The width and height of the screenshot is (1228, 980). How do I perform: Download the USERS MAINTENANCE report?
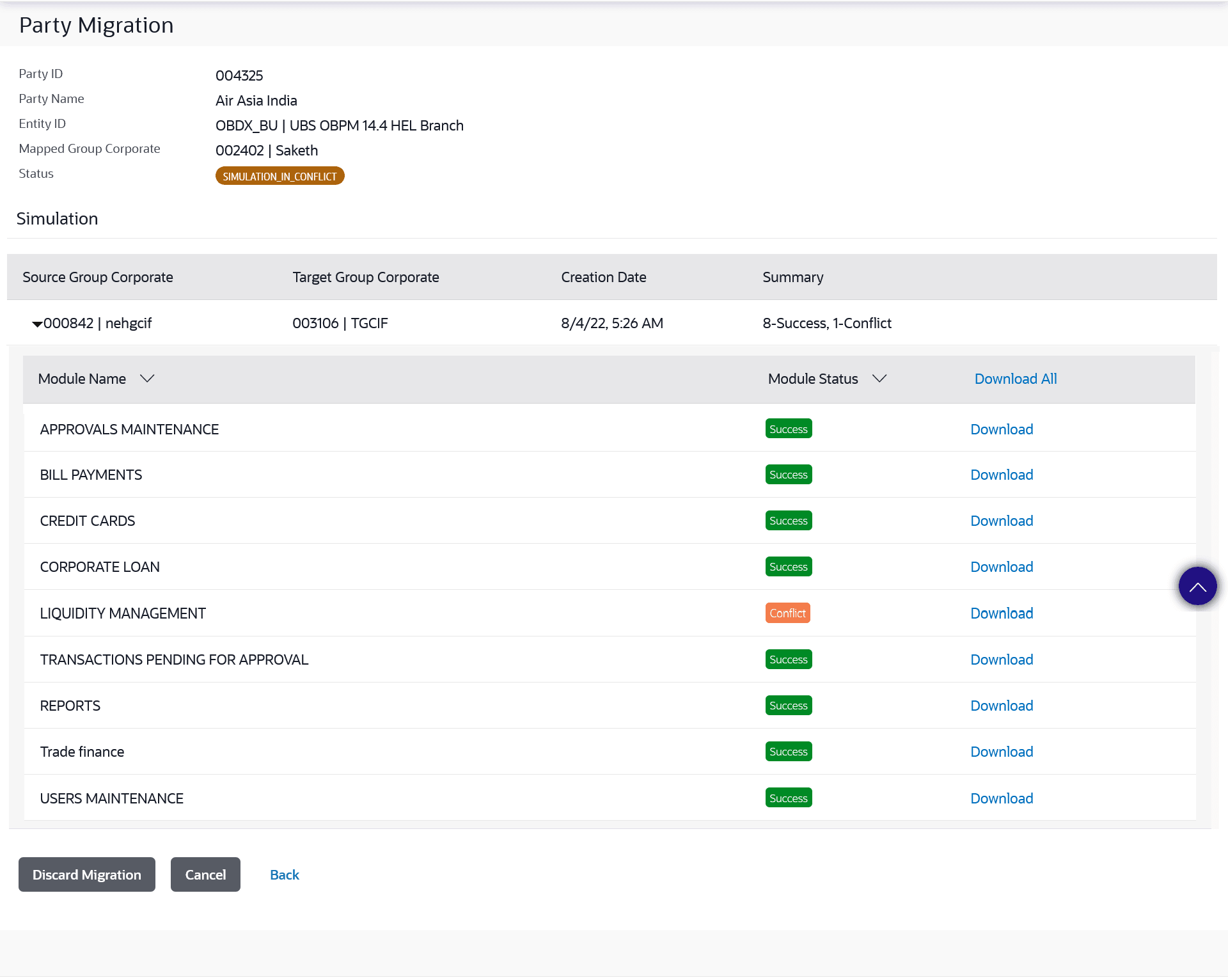[x=1002, y=798]
